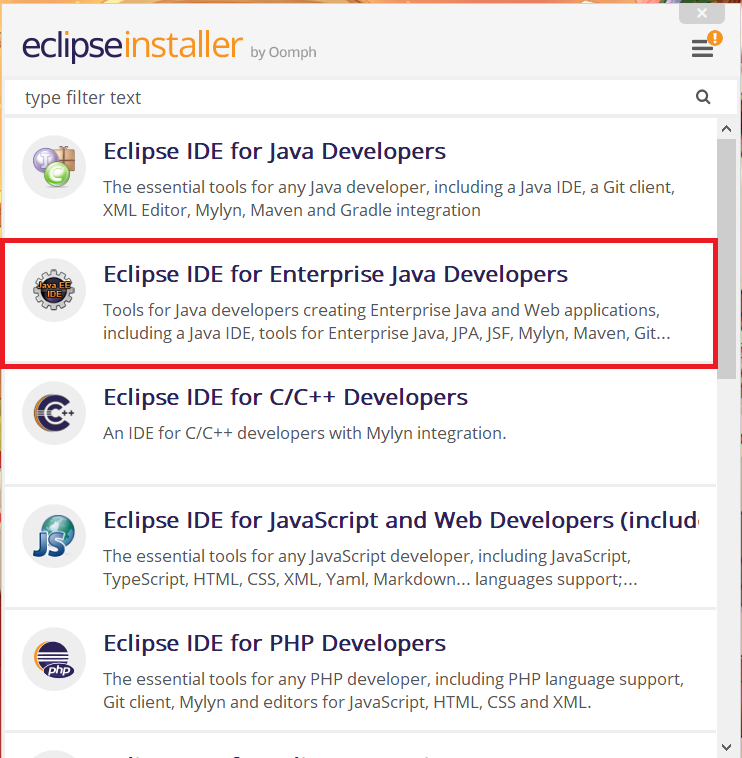Screen dimensions: 742x758
Task: Click the vertical scrollbar thumb
Action: (x=727, y=260)
